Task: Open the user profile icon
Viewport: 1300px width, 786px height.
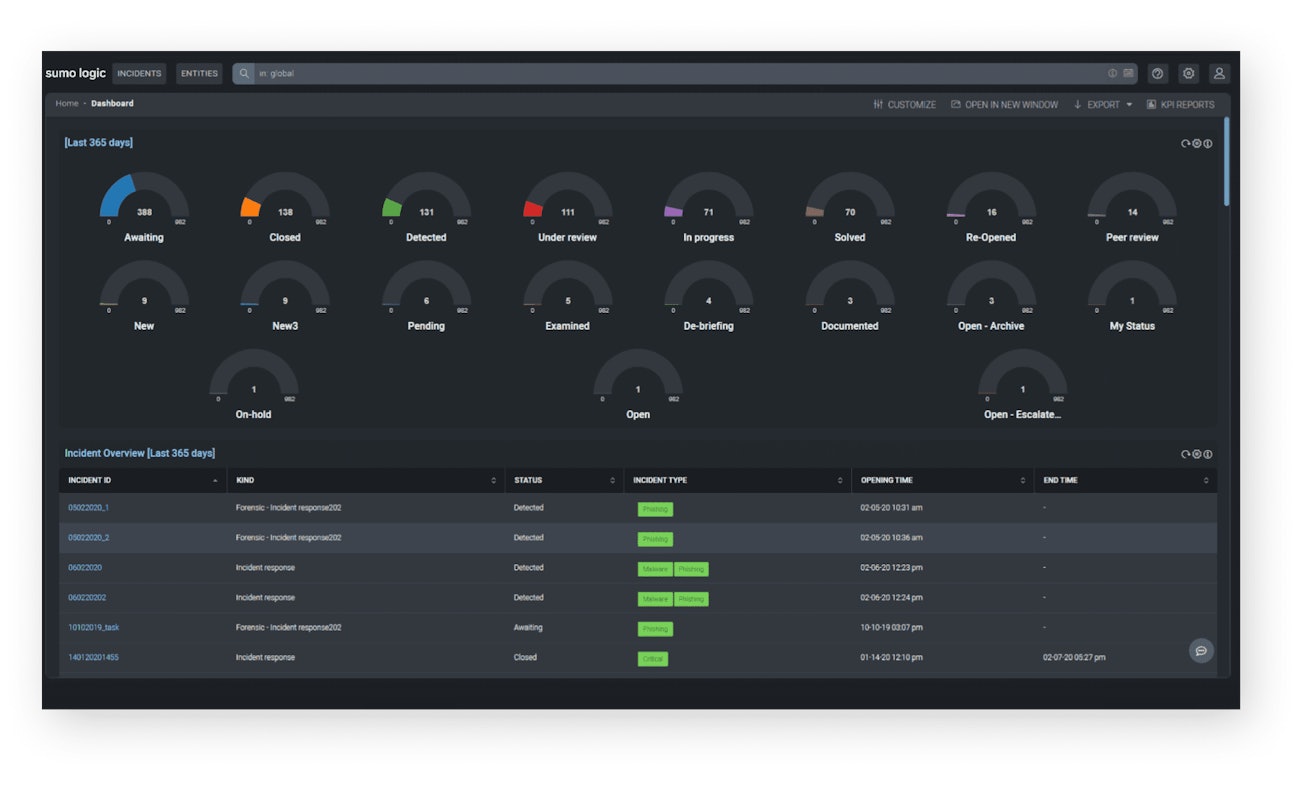Action: (x=1218, y=74)
